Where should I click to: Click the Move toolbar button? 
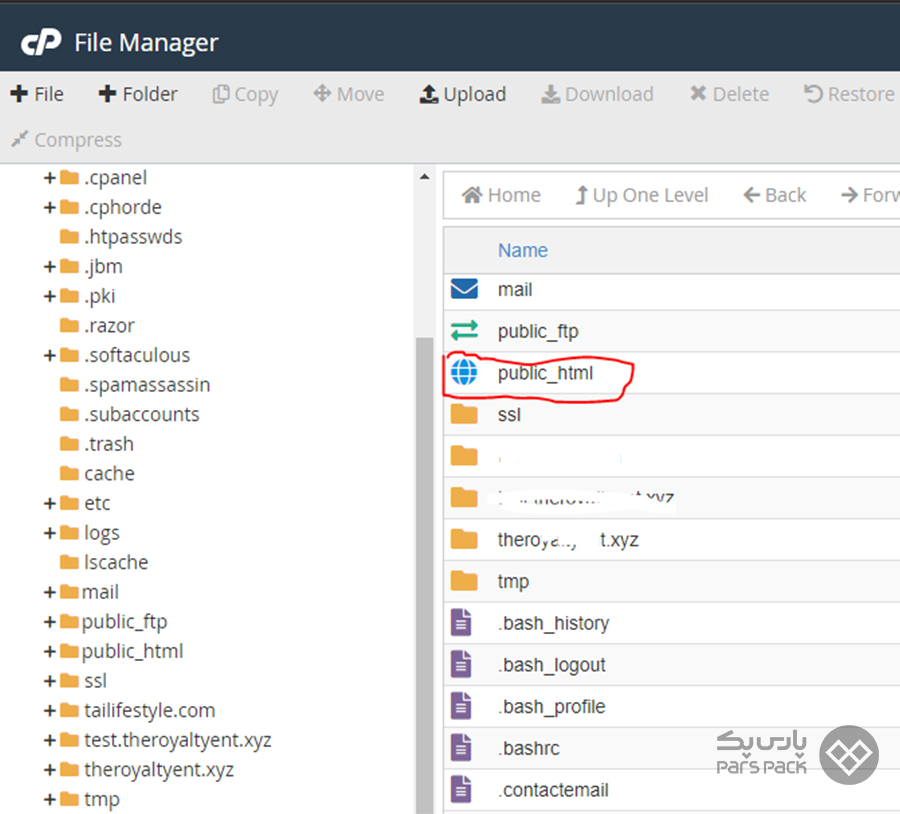click(349, 94)
